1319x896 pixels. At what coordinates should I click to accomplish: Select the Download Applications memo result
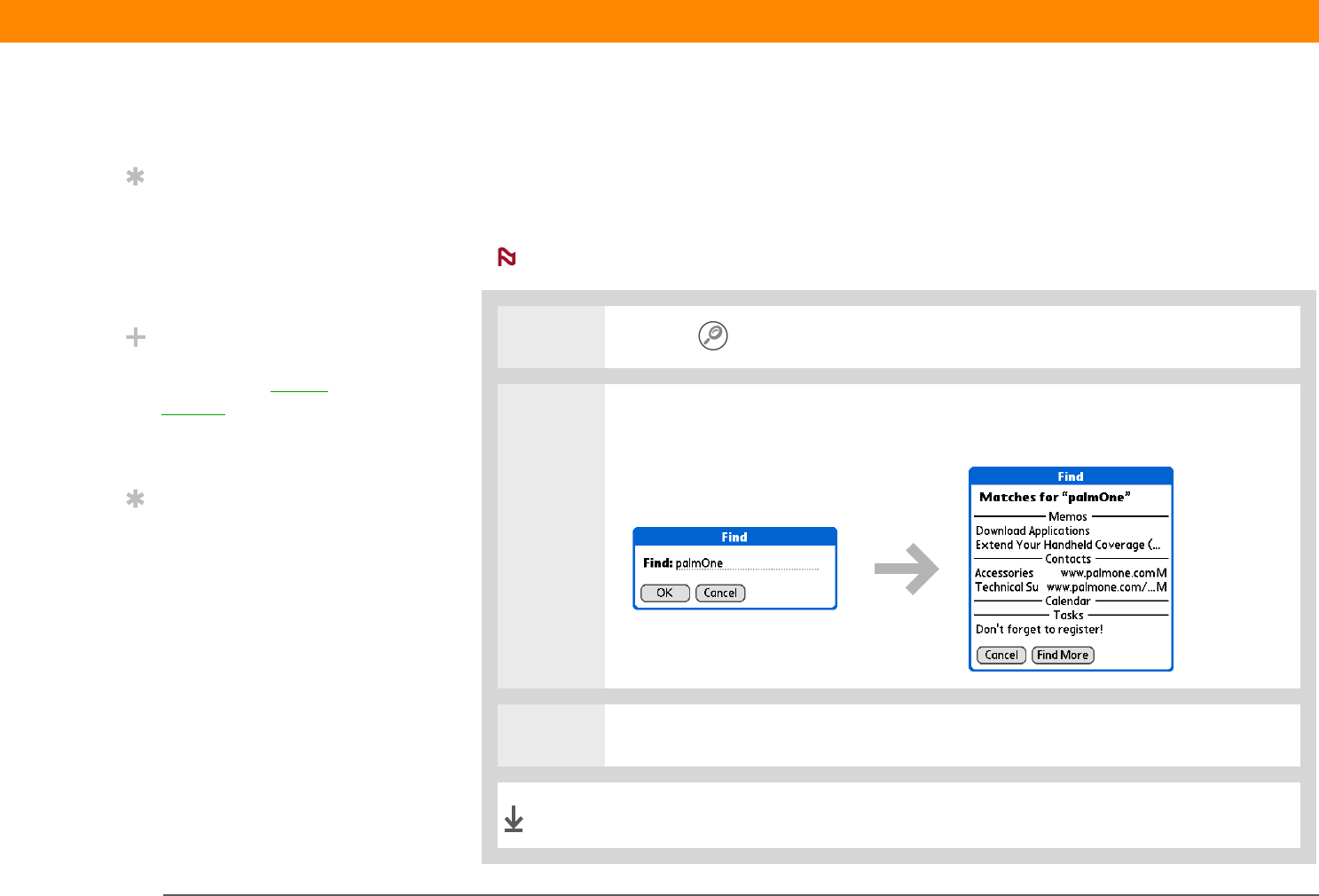[1032, 531]
